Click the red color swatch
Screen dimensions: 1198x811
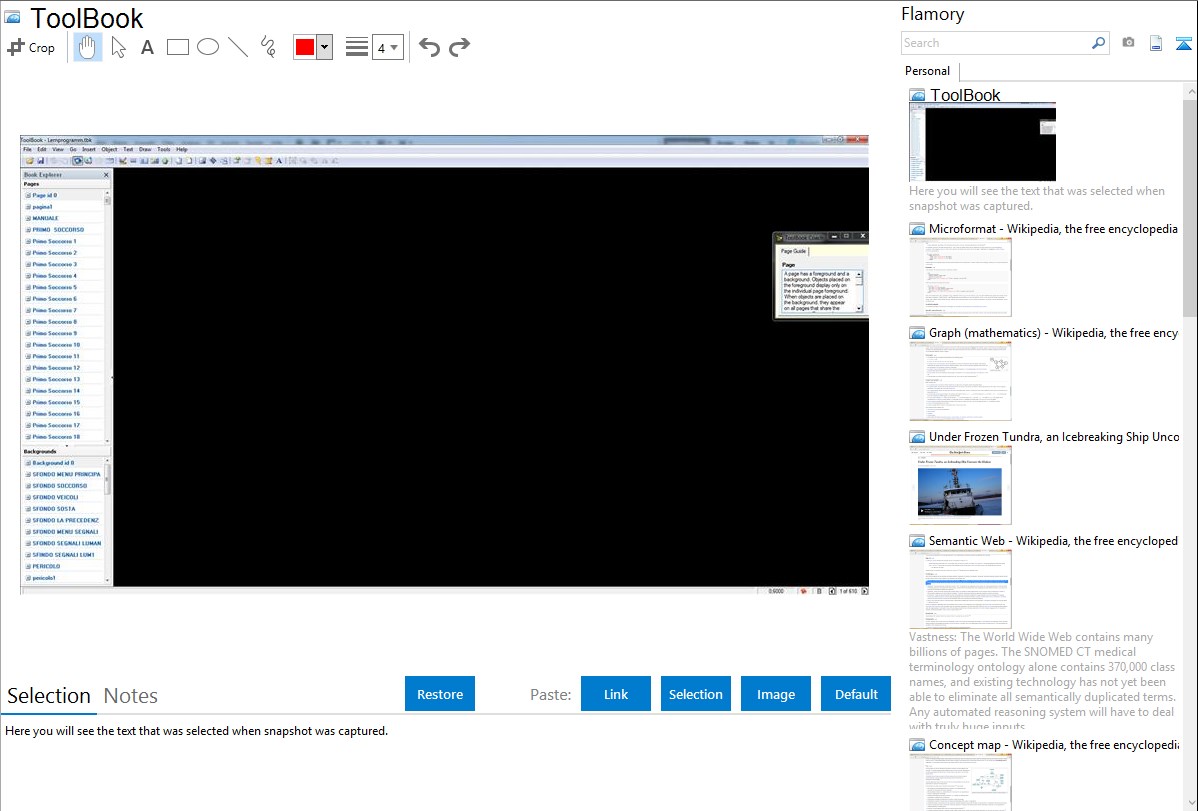pos(305,47)
